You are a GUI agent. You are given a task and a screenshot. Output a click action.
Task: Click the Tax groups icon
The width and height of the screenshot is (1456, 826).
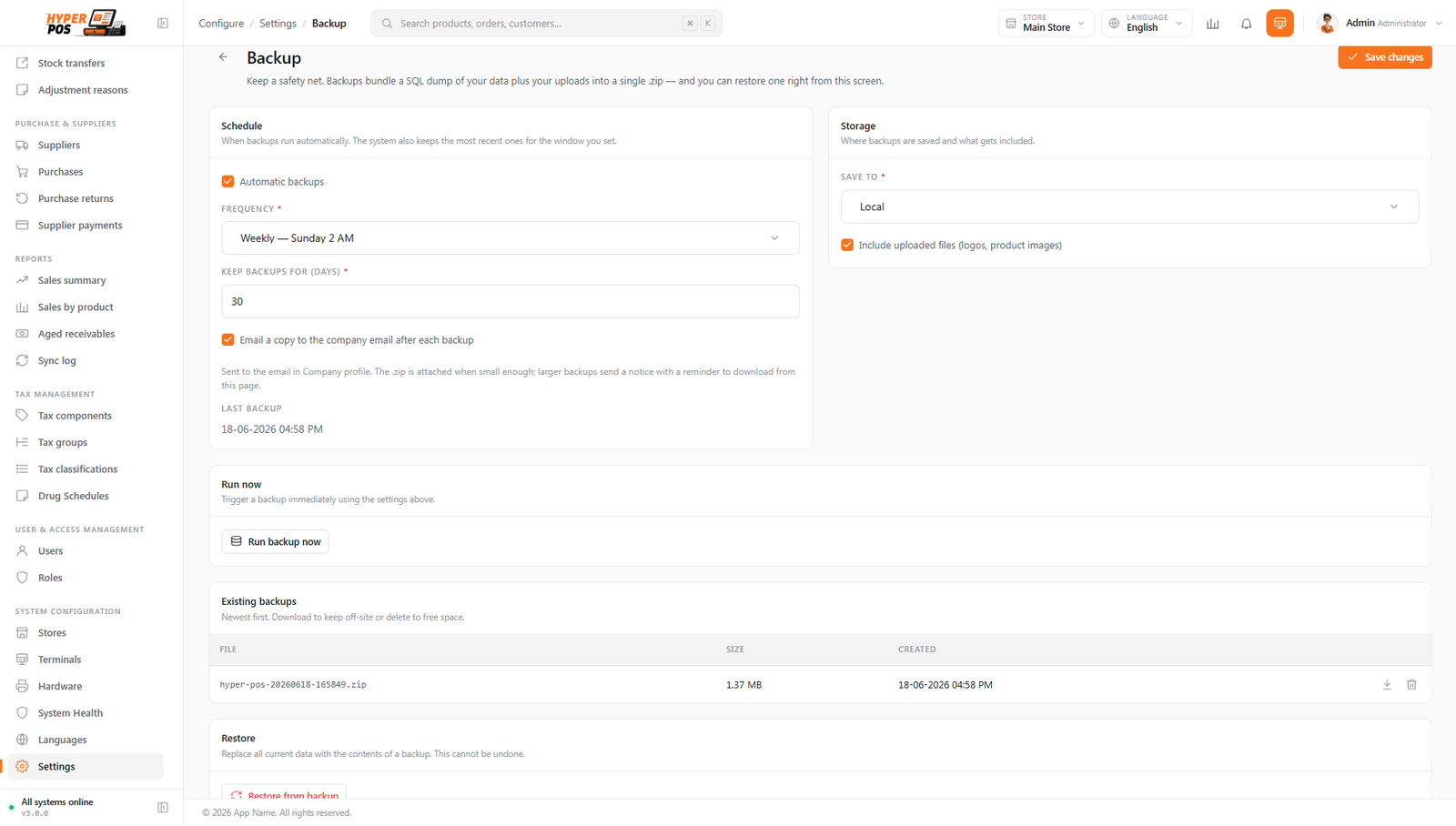[22, 442]
